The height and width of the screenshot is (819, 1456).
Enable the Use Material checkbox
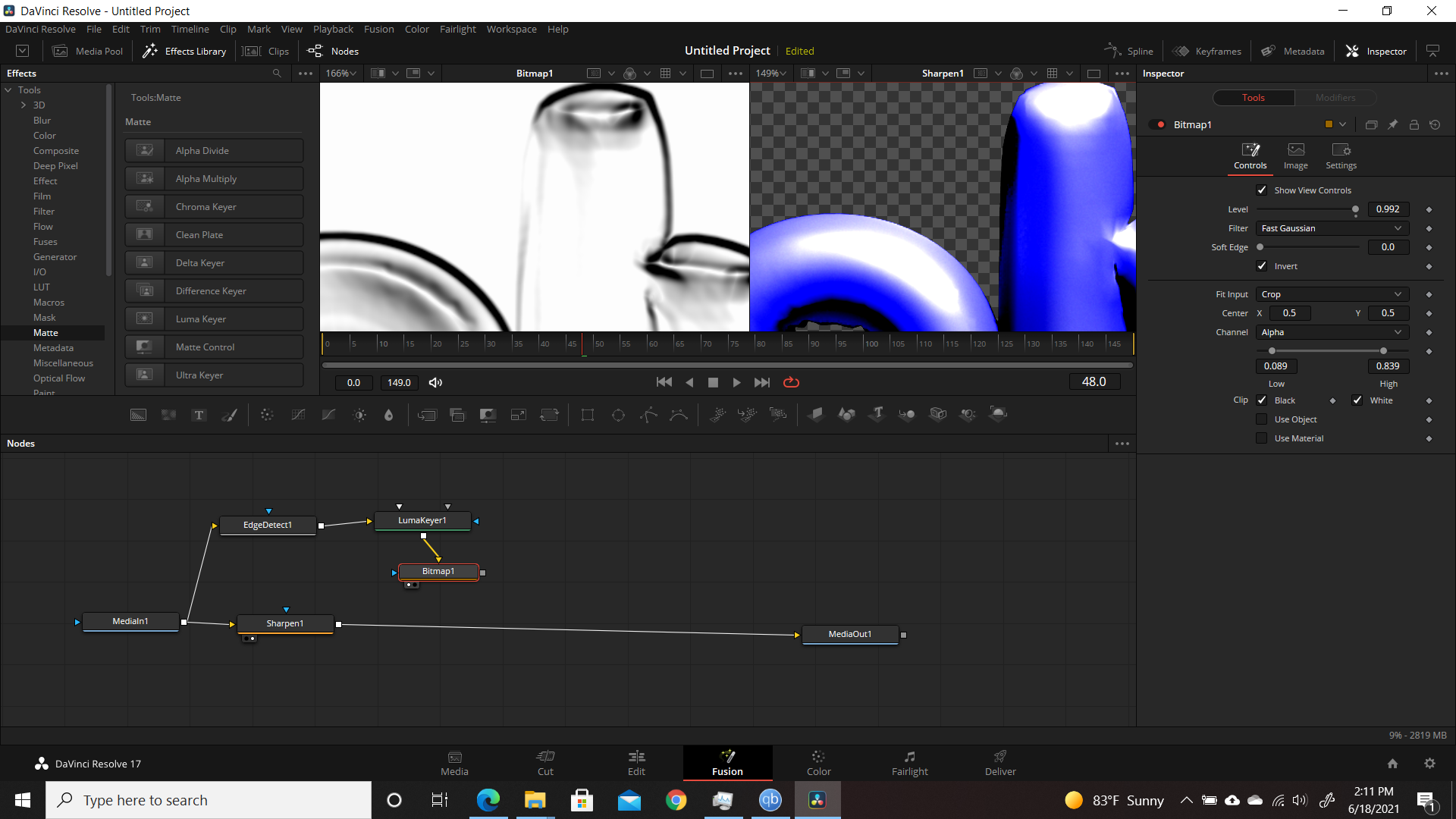(1262, 438)
